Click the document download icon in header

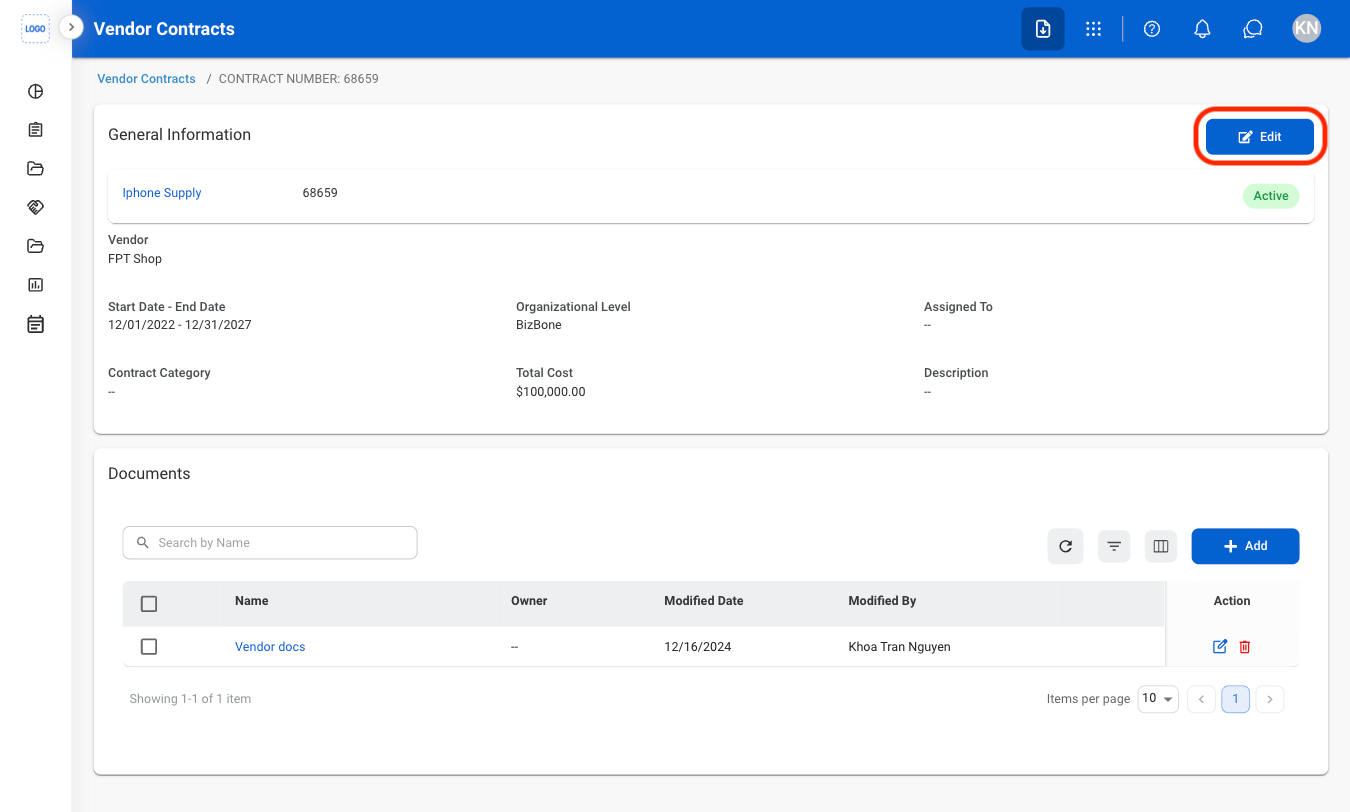pyautogui.click(x=1043, y=29)
